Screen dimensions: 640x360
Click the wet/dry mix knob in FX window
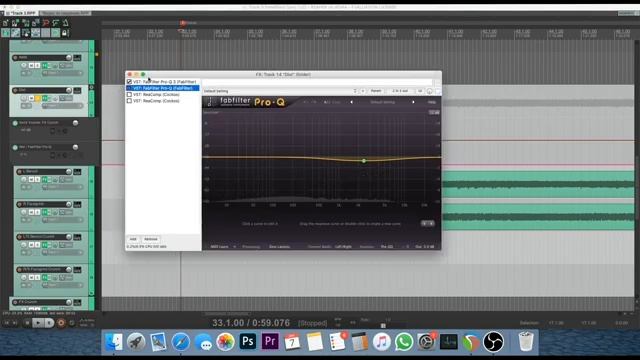point(429,91)
